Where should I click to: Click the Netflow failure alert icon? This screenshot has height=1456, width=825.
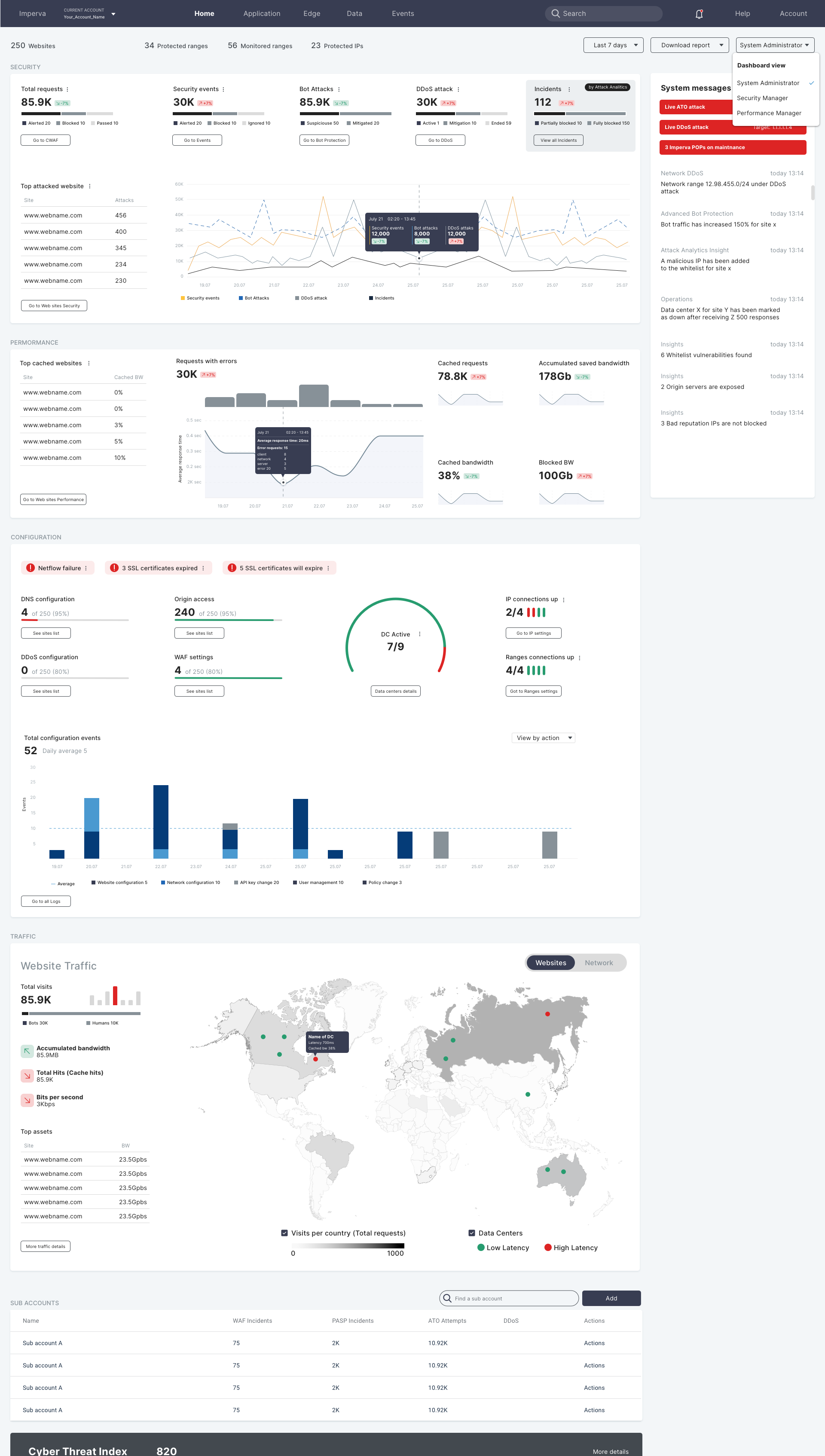click(31, 568)
